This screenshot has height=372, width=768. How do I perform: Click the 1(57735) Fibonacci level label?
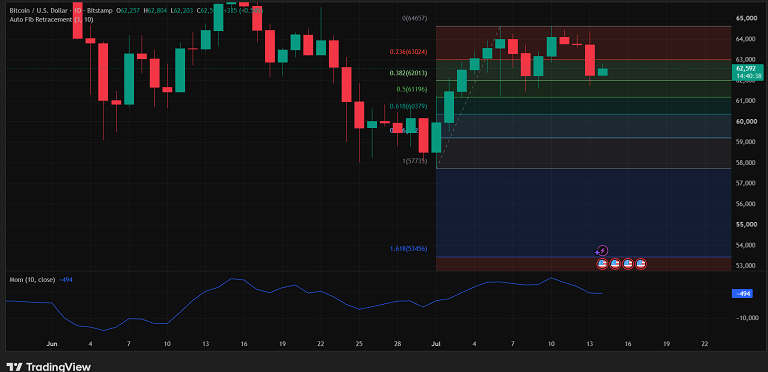415,161
